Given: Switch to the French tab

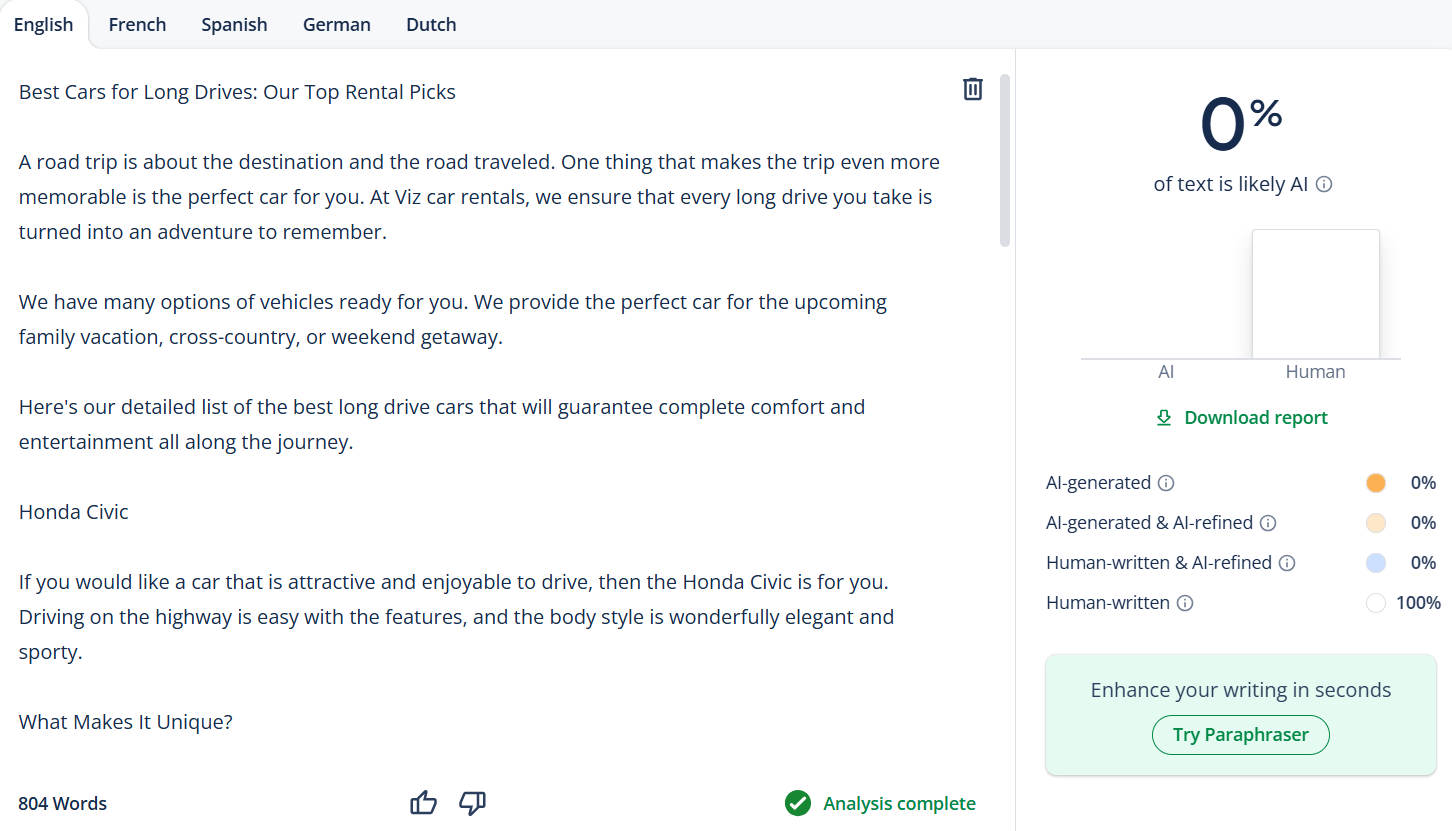Looking at the screenshot, I should pyautogui.click(x=137, y=25).
